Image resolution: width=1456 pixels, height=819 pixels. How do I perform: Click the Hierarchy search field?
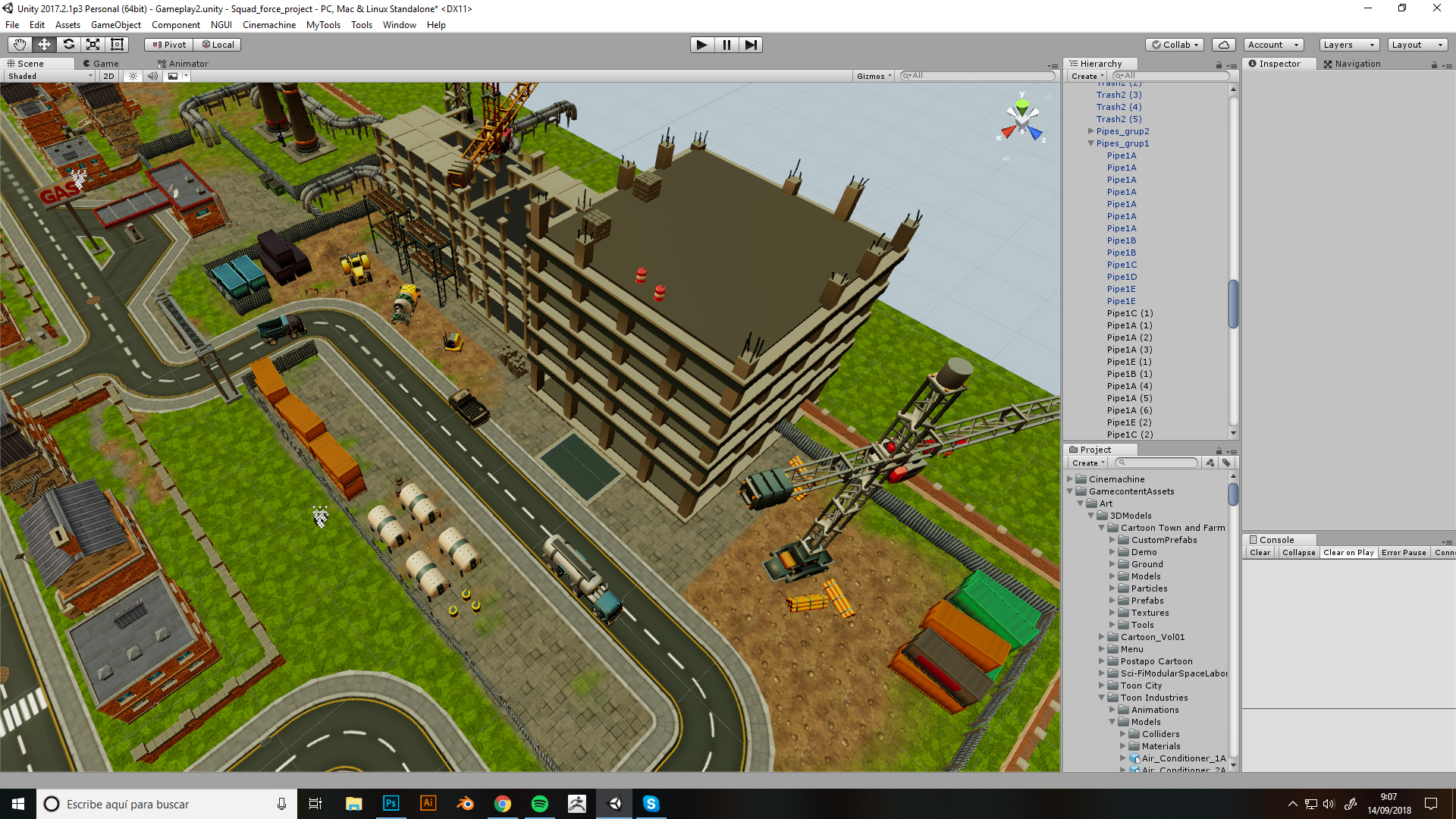[x=1172, y=76]
